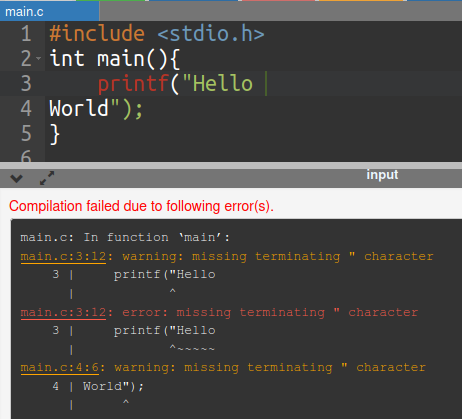
Task: Expand console to fullscreen with arrows icon
Action: tap(47, 178)
